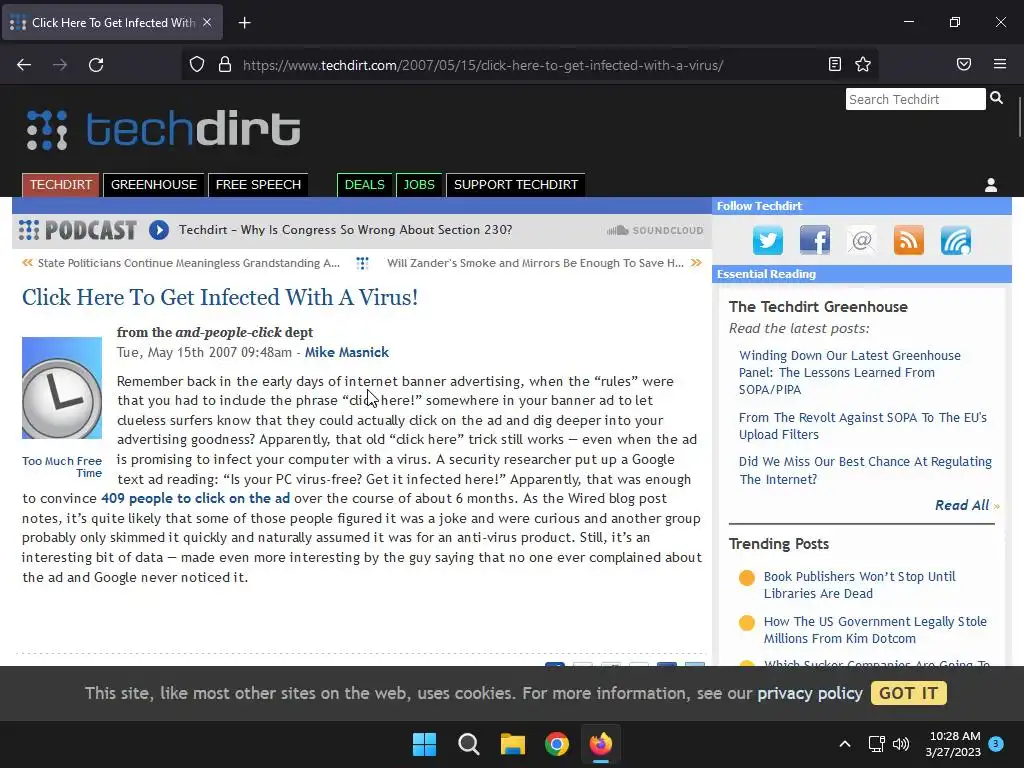Click the address bar URL

pos(483,65)
